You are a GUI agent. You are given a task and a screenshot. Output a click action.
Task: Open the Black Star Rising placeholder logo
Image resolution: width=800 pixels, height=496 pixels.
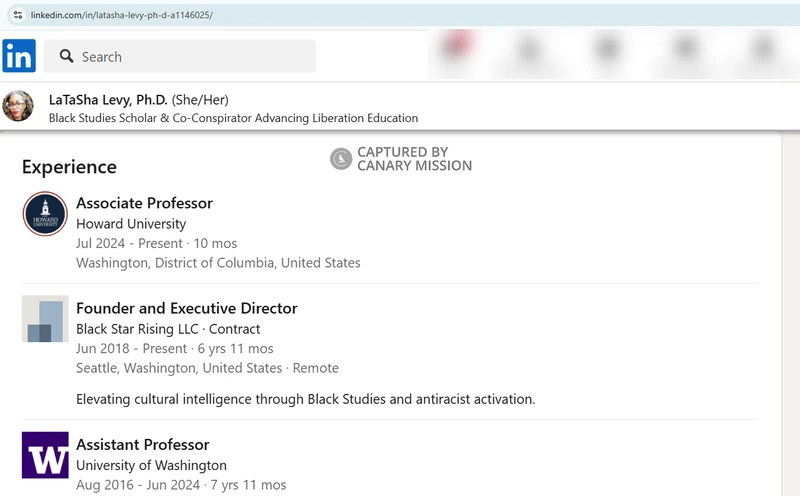45,318
